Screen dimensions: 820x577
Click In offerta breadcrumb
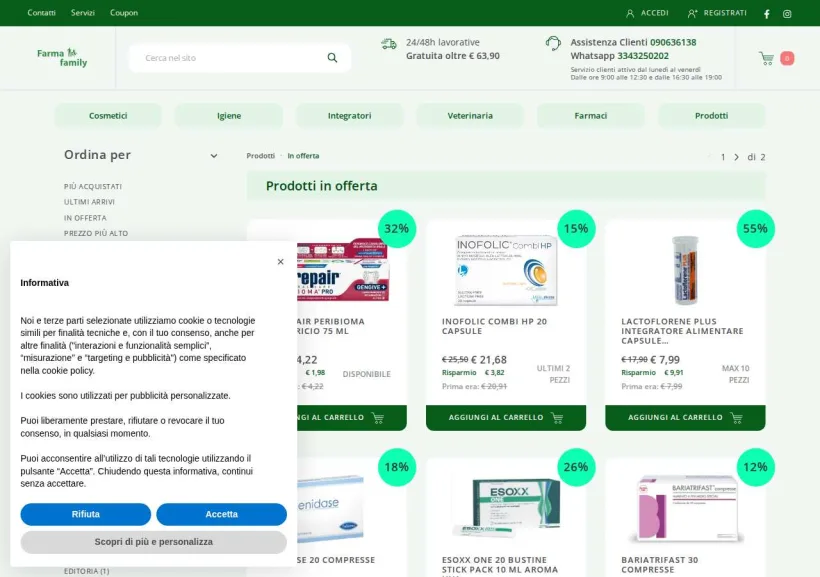coord(303,156)
